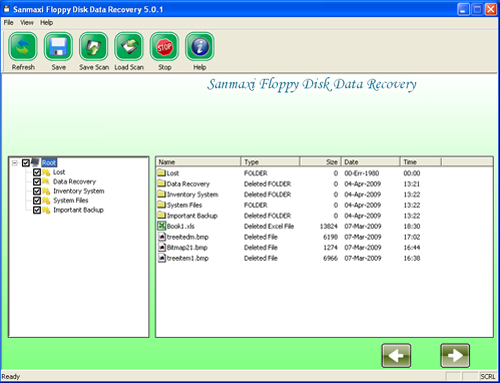Open the File menu

[9, 23]
